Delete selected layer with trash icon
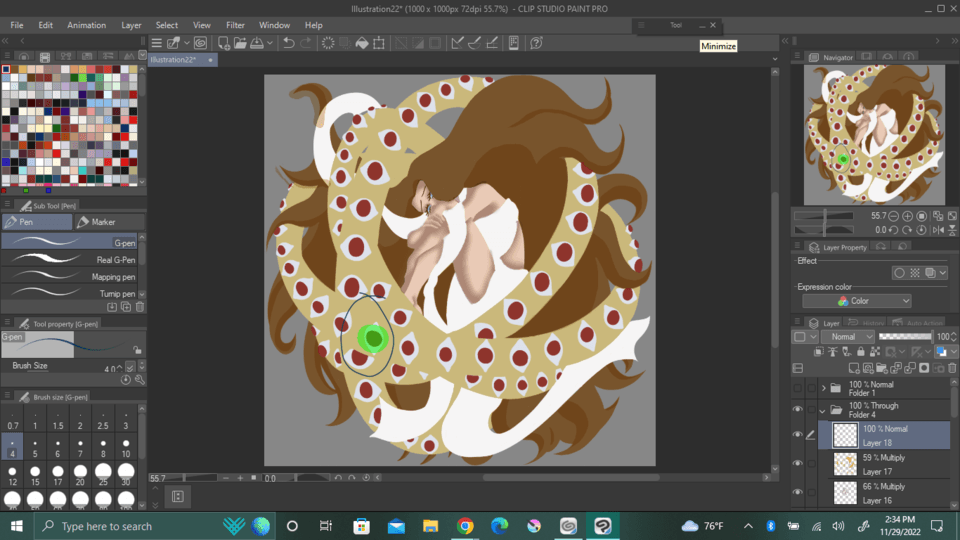The image size is (960, 540). coord(952,368)
